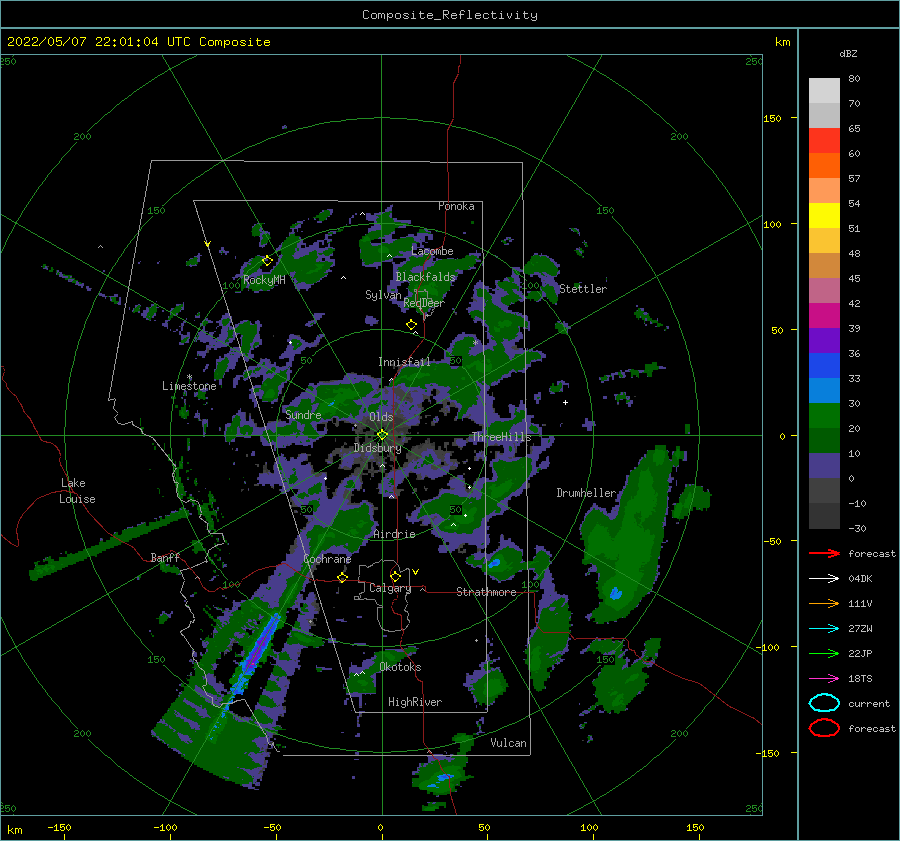
Task: Pick the light-blue swatch between 33 and 30 dBZ
Action: pyautogui.click(x=824, y=391)
